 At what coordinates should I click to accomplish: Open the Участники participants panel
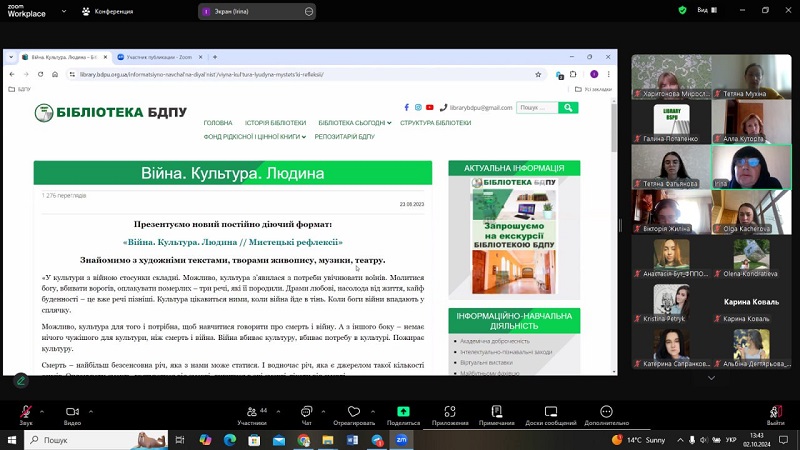pos(252,415)
